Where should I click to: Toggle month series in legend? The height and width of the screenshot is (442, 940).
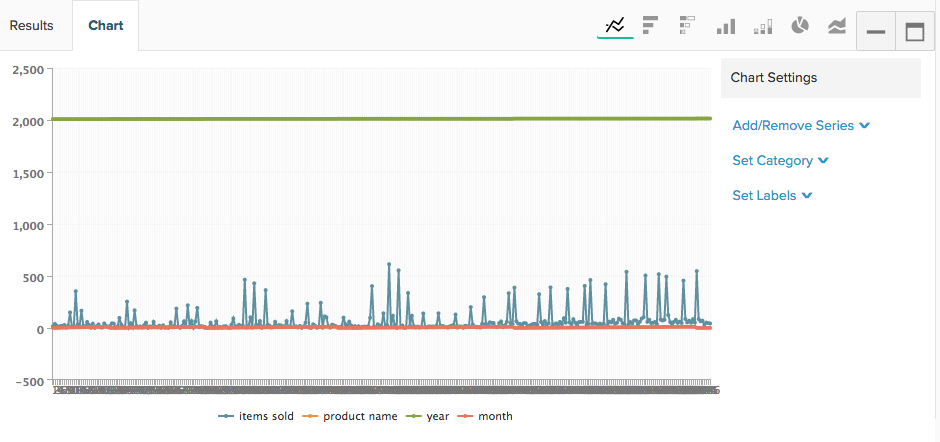[485, 416]
